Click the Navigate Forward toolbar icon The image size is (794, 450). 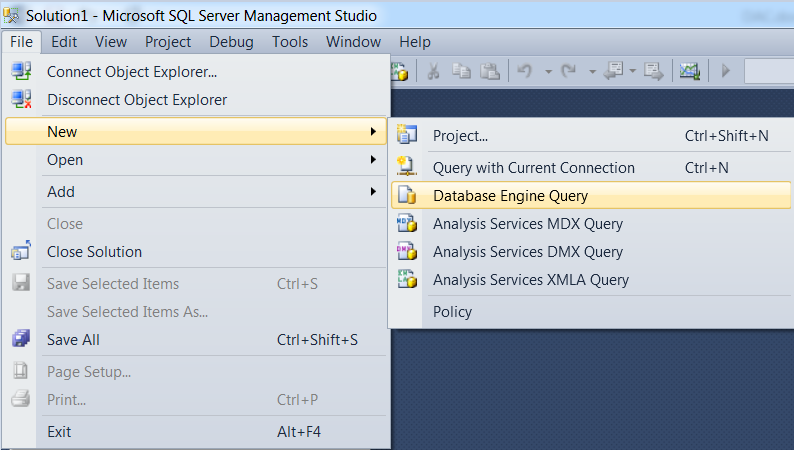coord(654,71)
